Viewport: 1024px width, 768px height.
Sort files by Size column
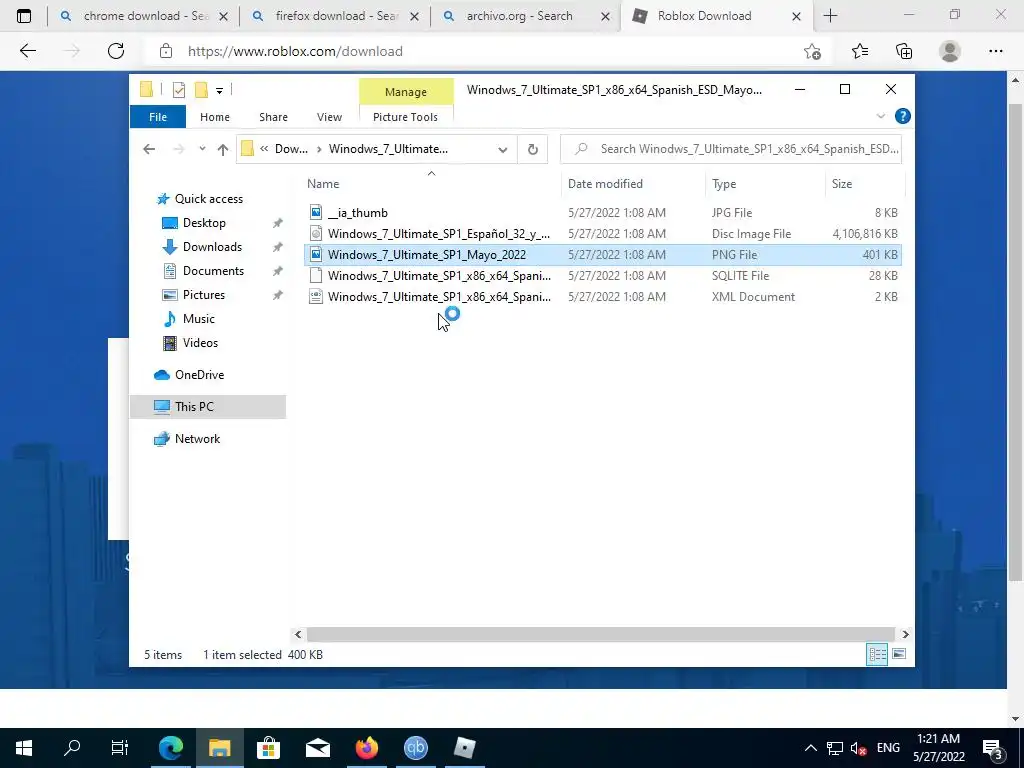(842, 184)
